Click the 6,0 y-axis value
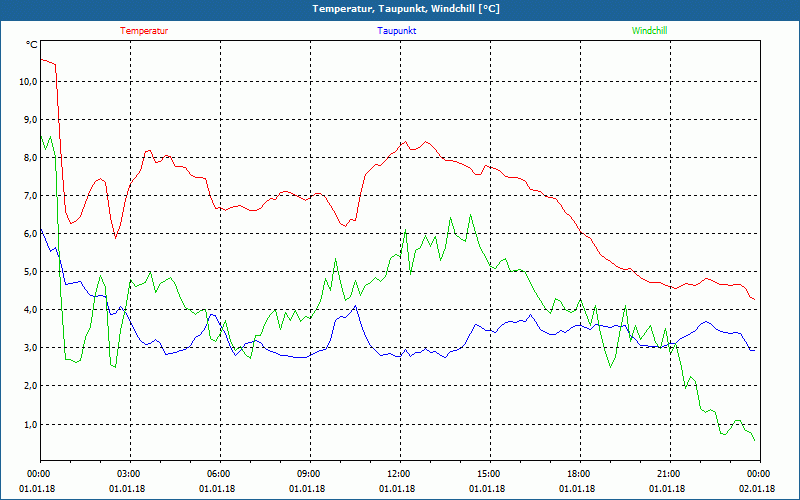The height and width of the screenshot is (500, 800). (31, 234)
